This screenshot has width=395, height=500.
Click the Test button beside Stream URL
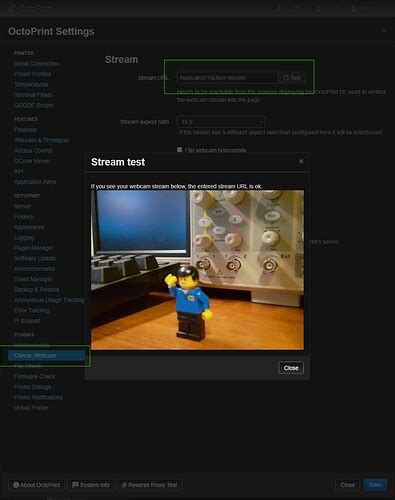pyautogui.click(x=292, y=78)
